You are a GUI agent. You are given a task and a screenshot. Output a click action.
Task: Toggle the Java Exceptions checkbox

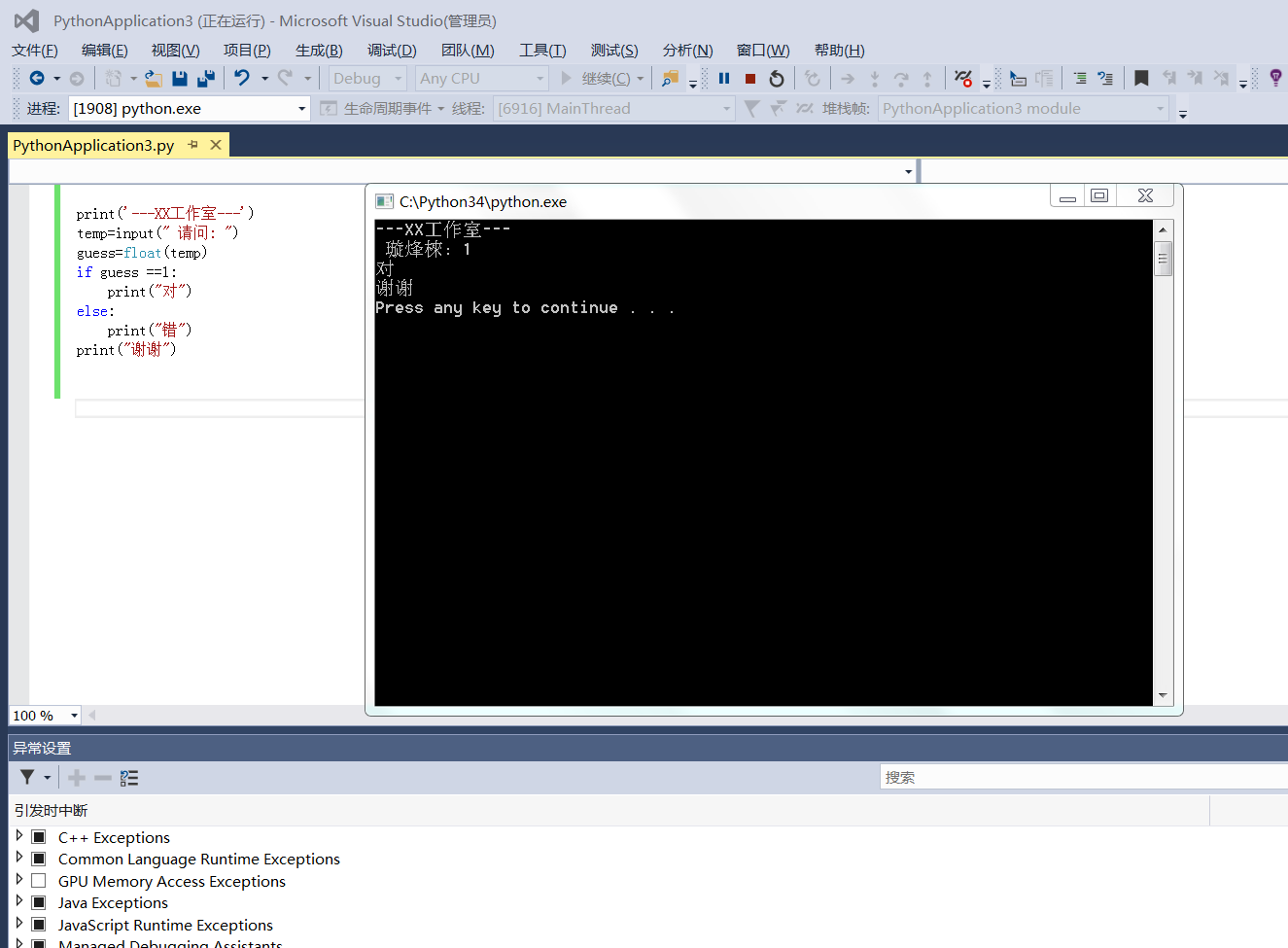(x=39, y=903)
